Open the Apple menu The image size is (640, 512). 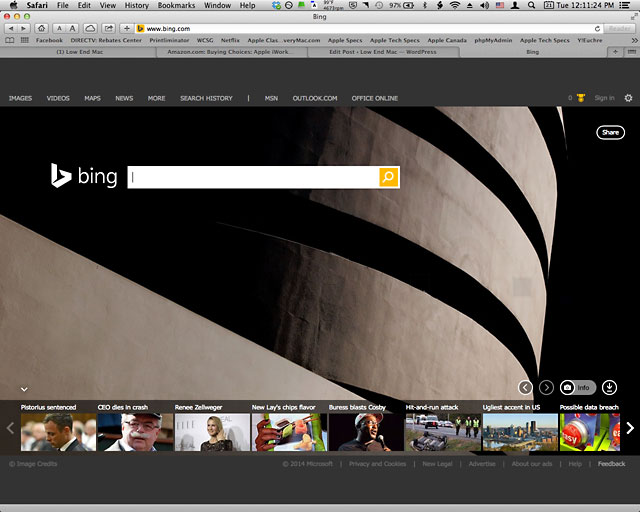[x=13, y=5]
